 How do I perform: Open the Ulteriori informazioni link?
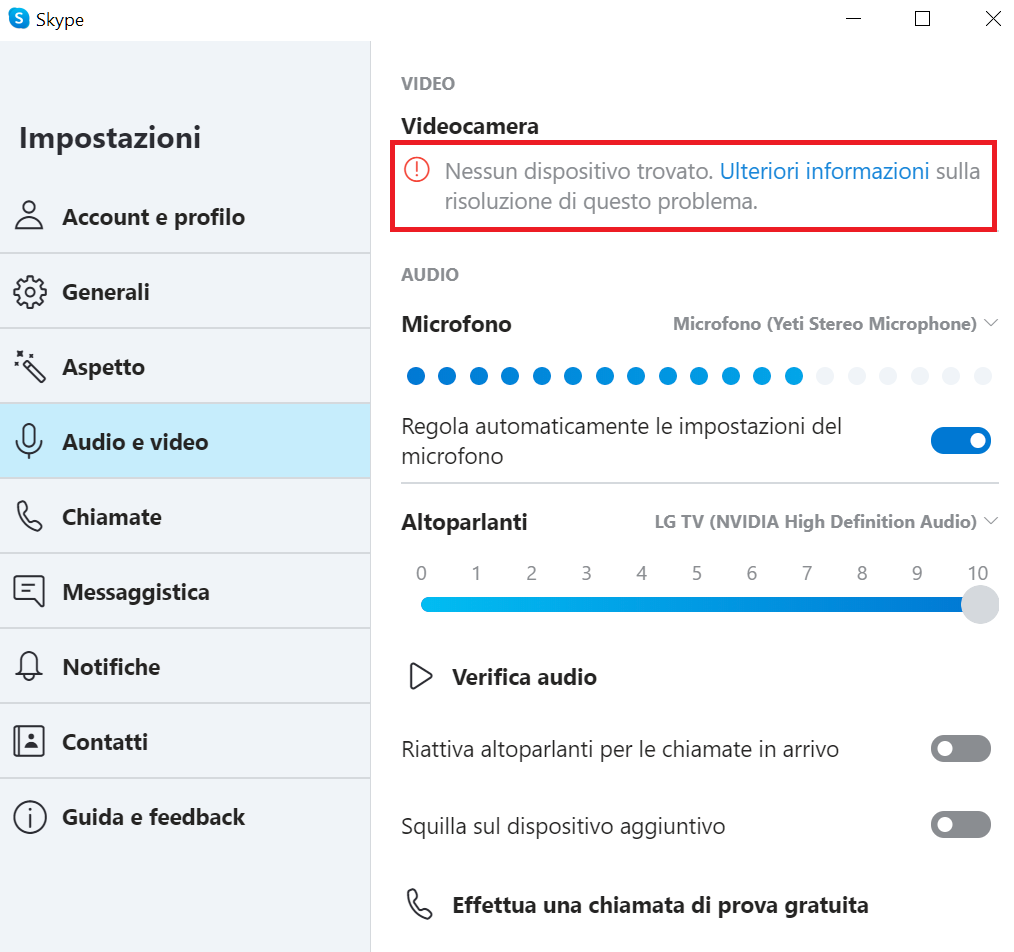(x=824, y=171)
